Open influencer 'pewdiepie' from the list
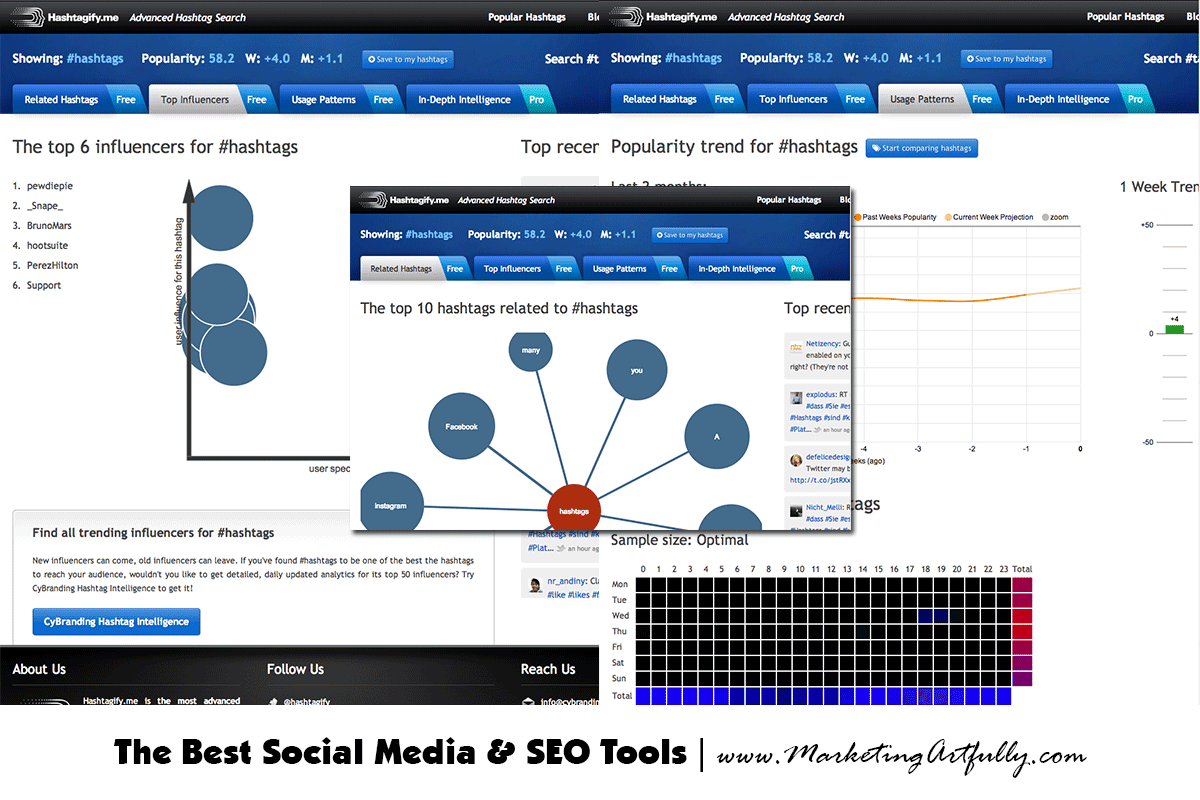 [x=50, y=186]
